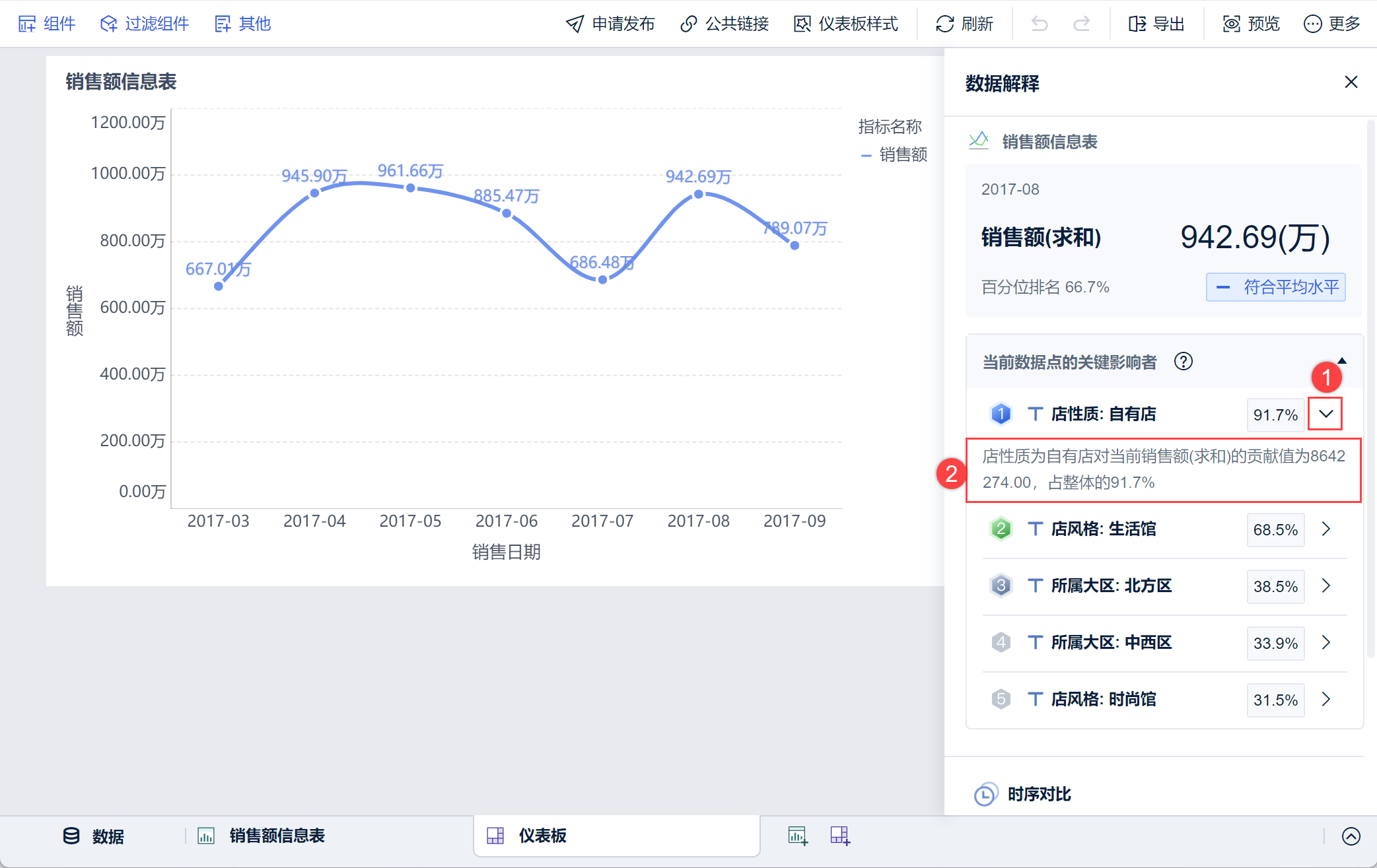
Task: Collapse the 店性质: 自有店 influencer details
Action: 1325,414
